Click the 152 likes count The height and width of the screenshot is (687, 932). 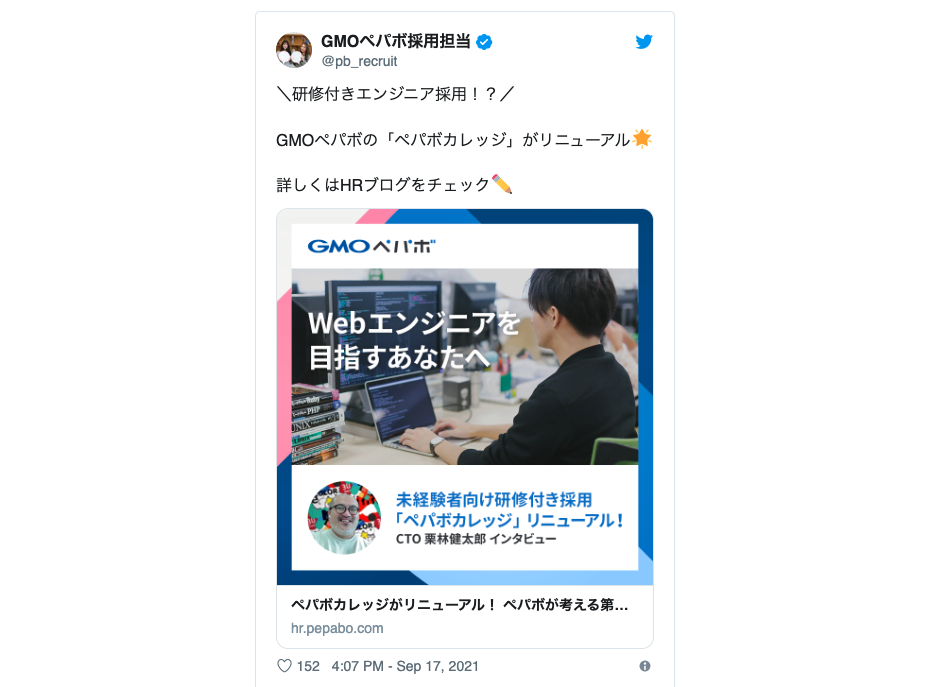tap(308, 666)
